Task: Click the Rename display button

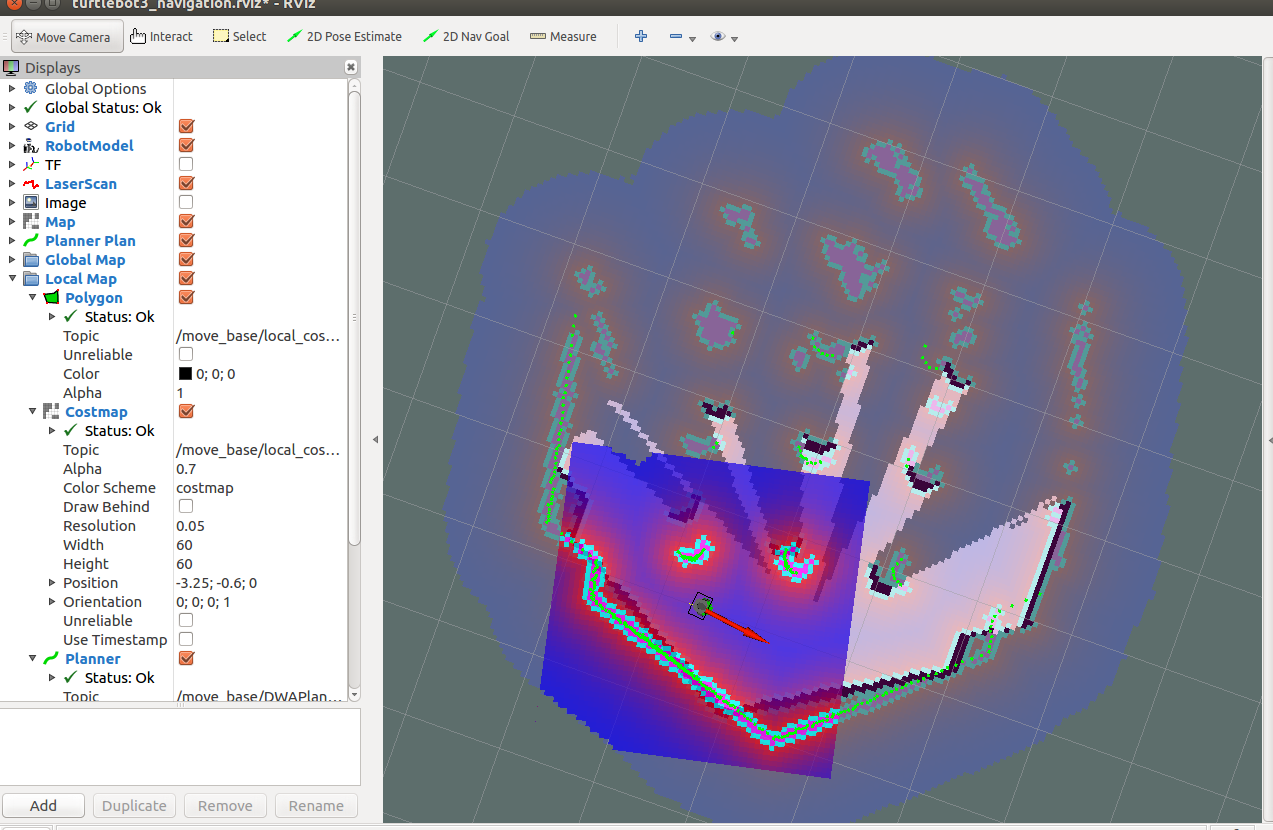Action: [x=316, y=805]
